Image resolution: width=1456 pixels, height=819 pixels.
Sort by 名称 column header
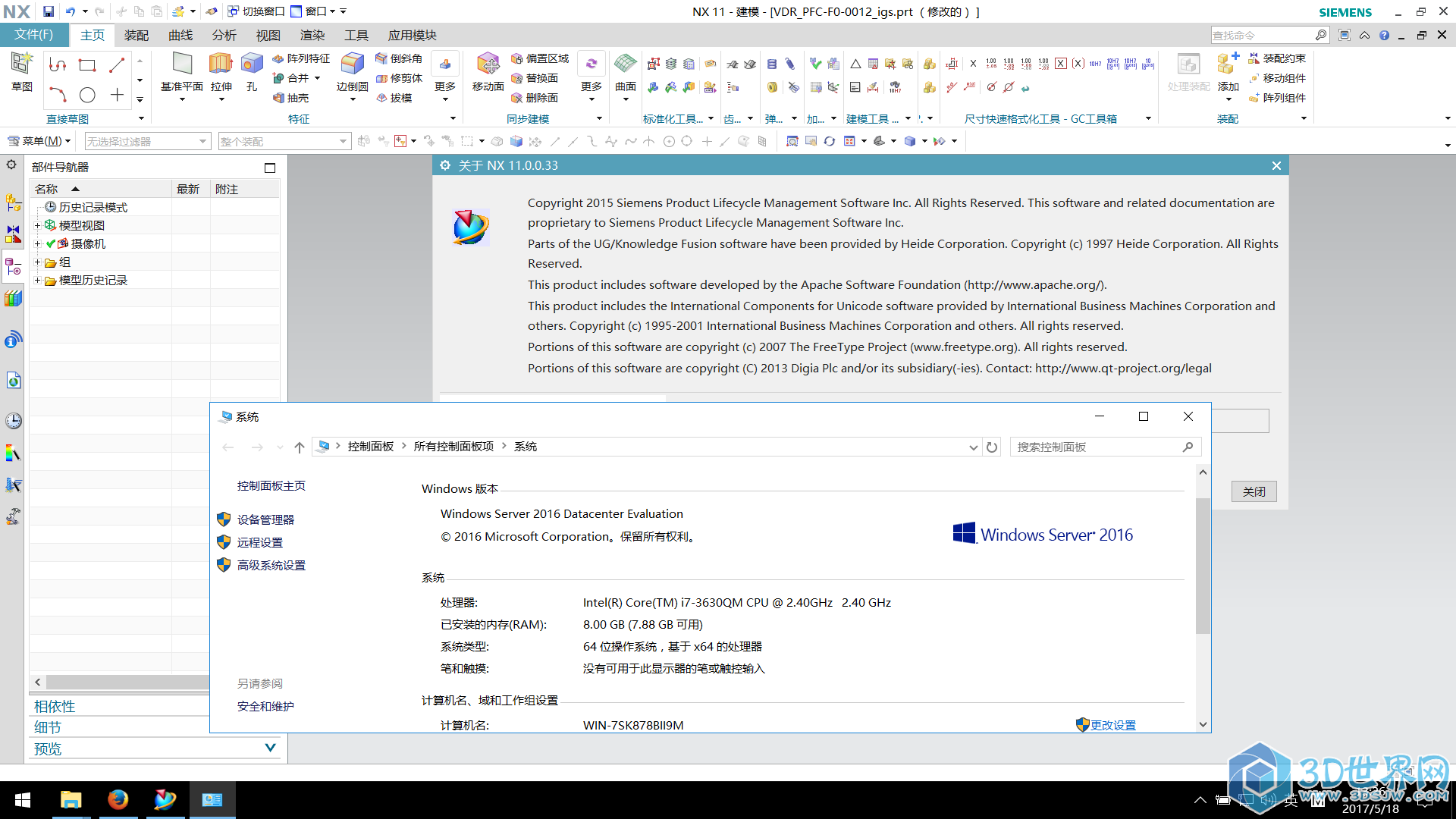pyautogui.click(x=102, y=189)
